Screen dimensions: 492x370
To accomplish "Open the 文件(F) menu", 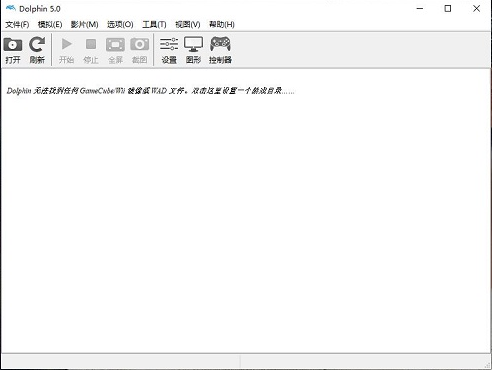I will click(x=17, y=24).
